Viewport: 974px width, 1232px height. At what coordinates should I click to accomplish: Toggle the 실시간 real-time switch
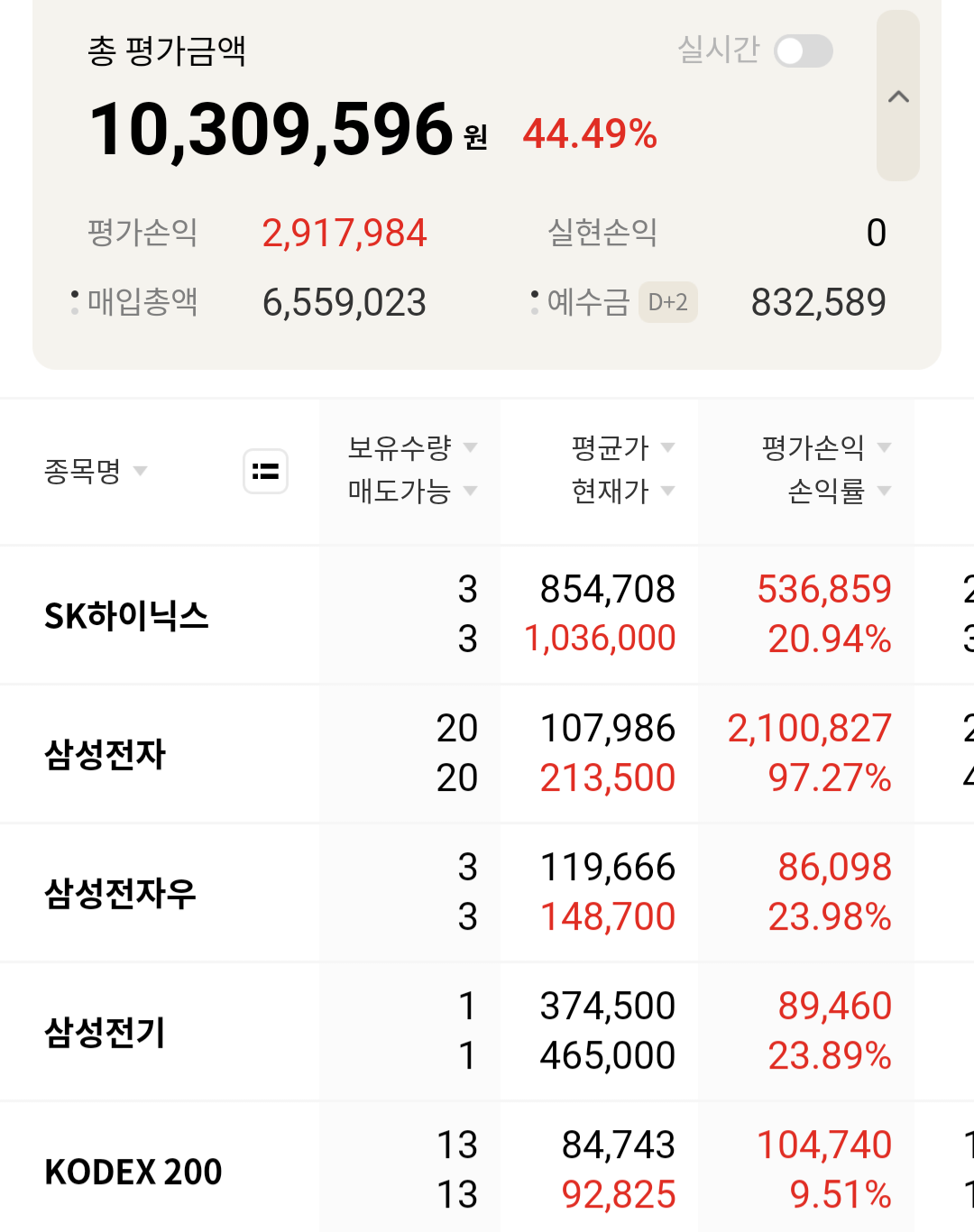pyautogui.click(x=804, y=51)
